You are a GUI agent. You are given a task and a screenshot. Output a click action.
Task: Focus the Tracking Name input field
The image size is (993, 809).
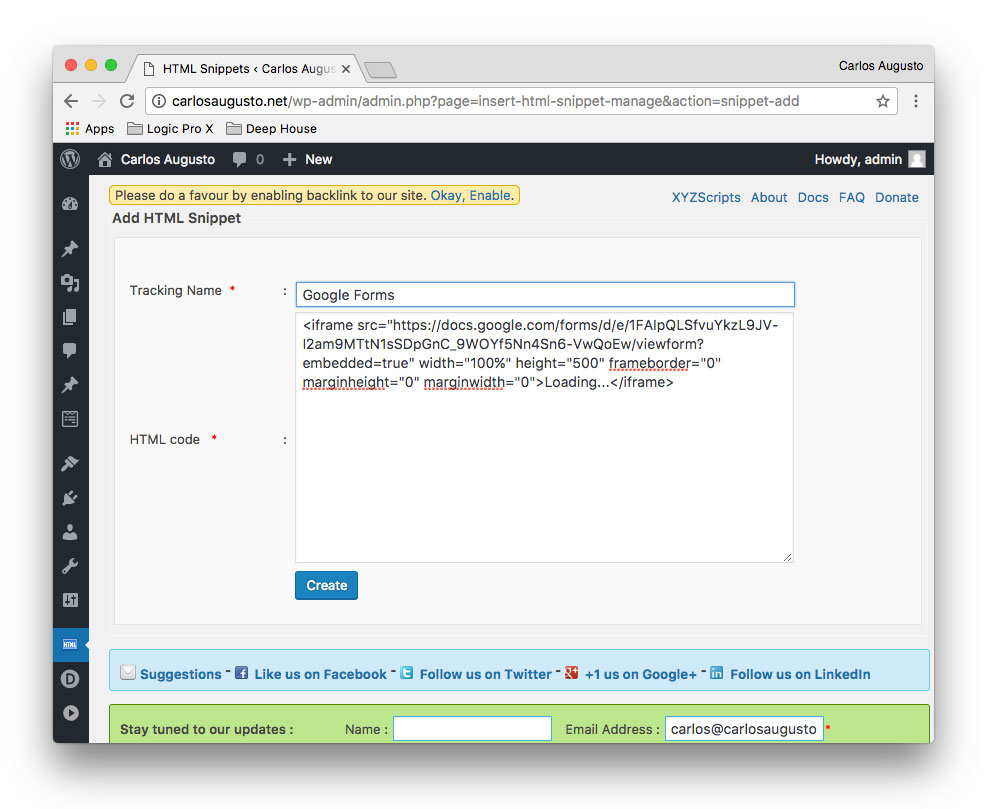545,295
